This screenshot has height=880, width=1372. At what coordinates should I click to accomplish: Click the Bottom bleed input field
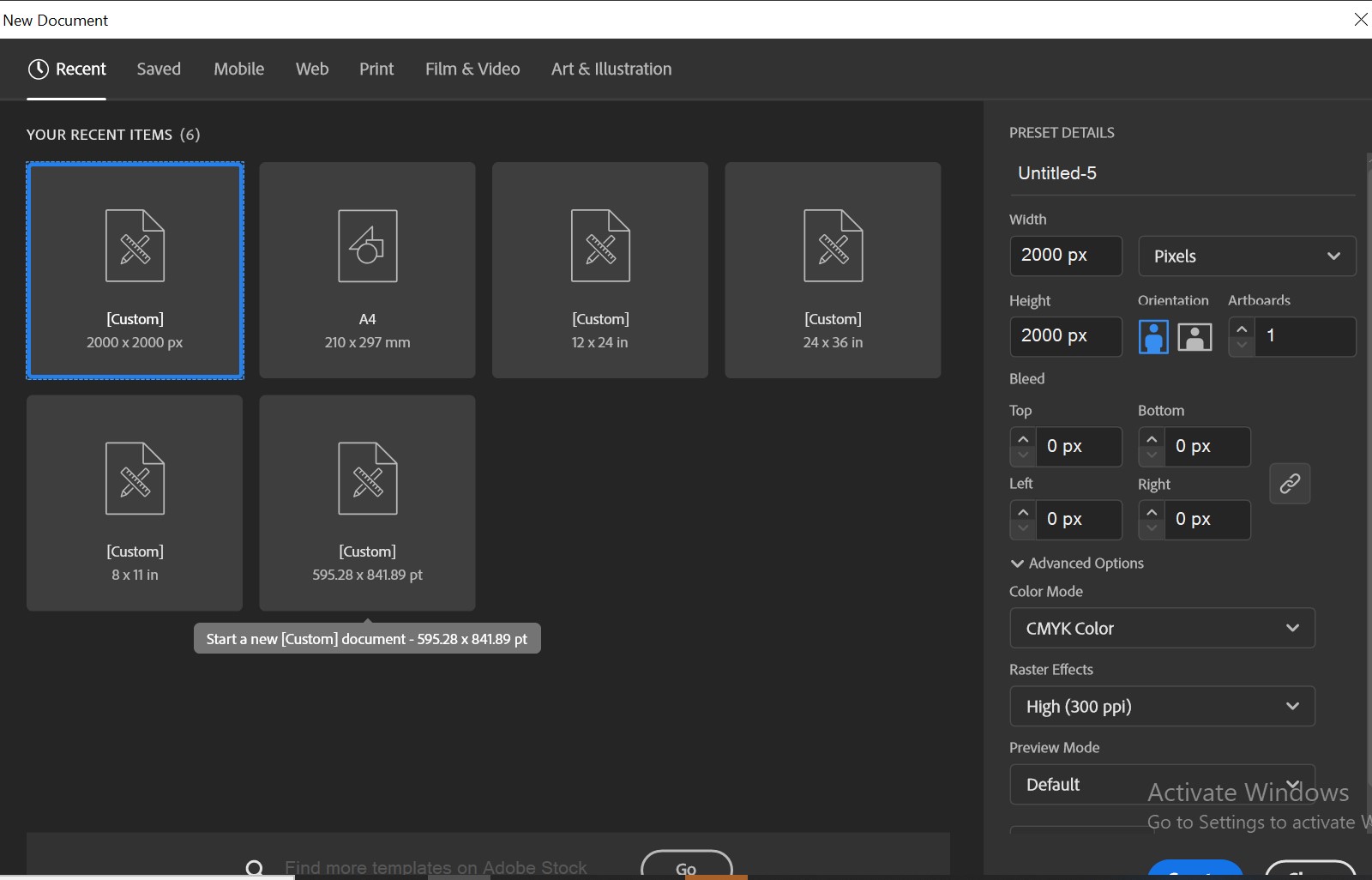click(x=1207, y=447)
